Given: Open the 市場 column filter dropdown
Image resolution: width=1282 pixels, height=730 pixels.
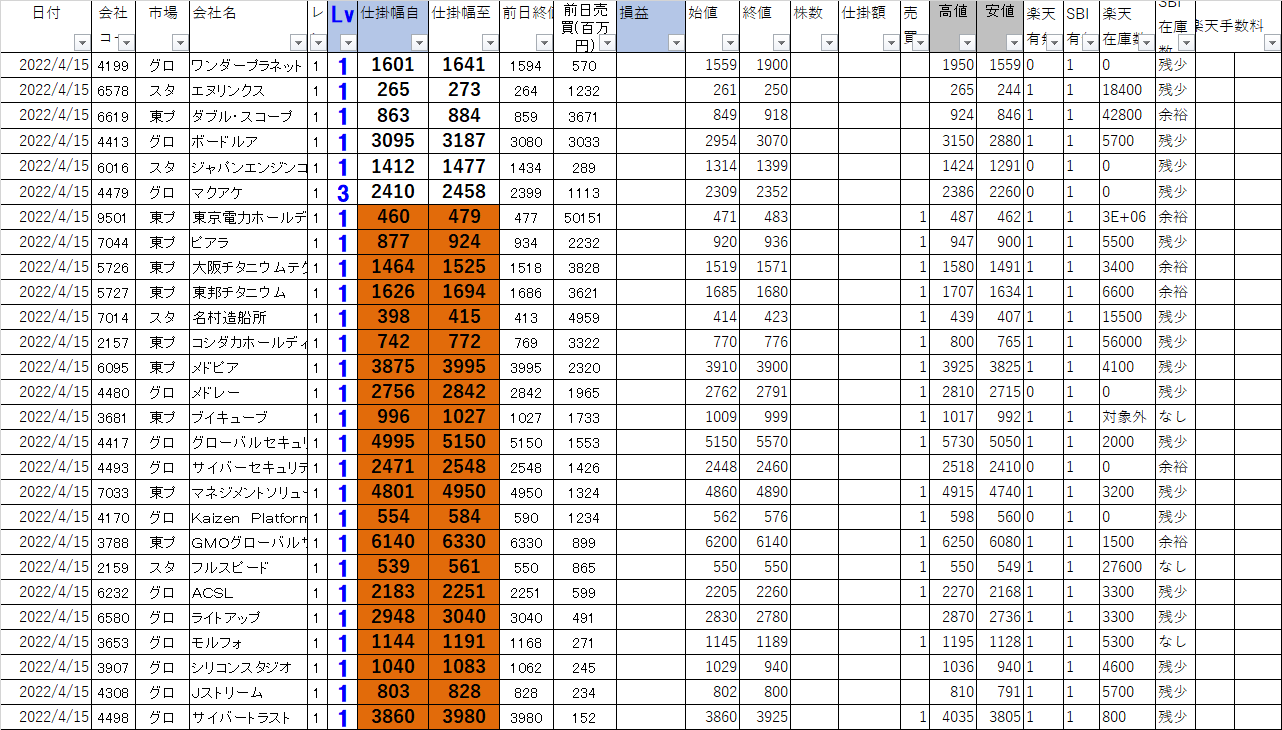Looking at the screenshot, I should (180, 43).
